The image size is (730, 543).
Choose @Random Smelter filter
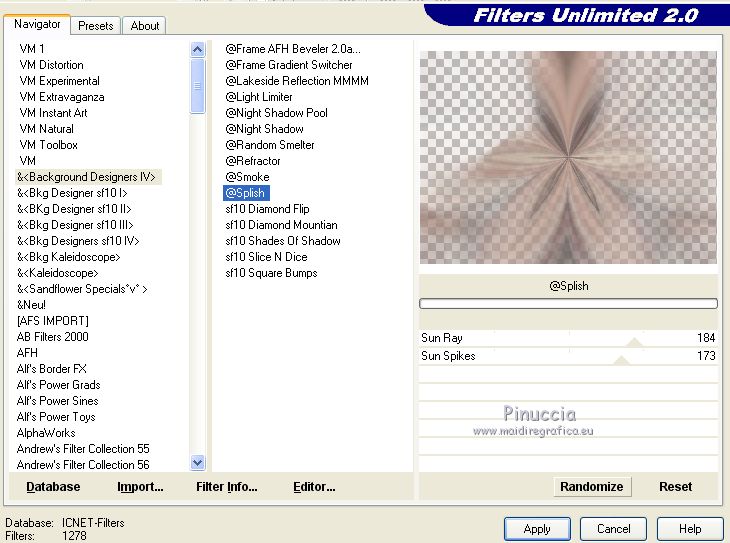coord(270,145)
